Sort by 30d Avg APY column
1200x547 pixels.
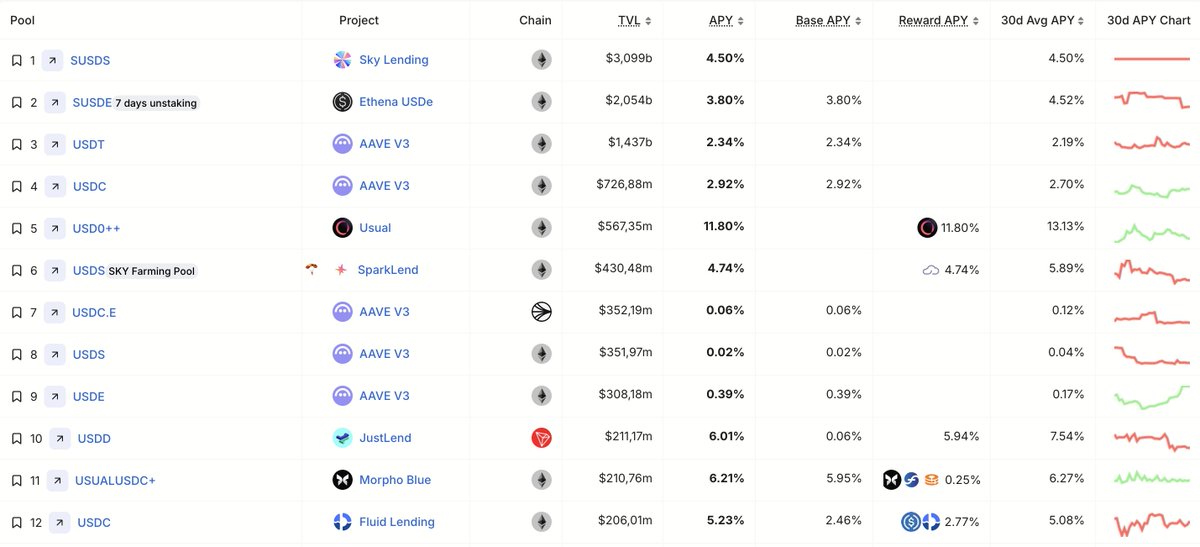tap(1044, 20)
